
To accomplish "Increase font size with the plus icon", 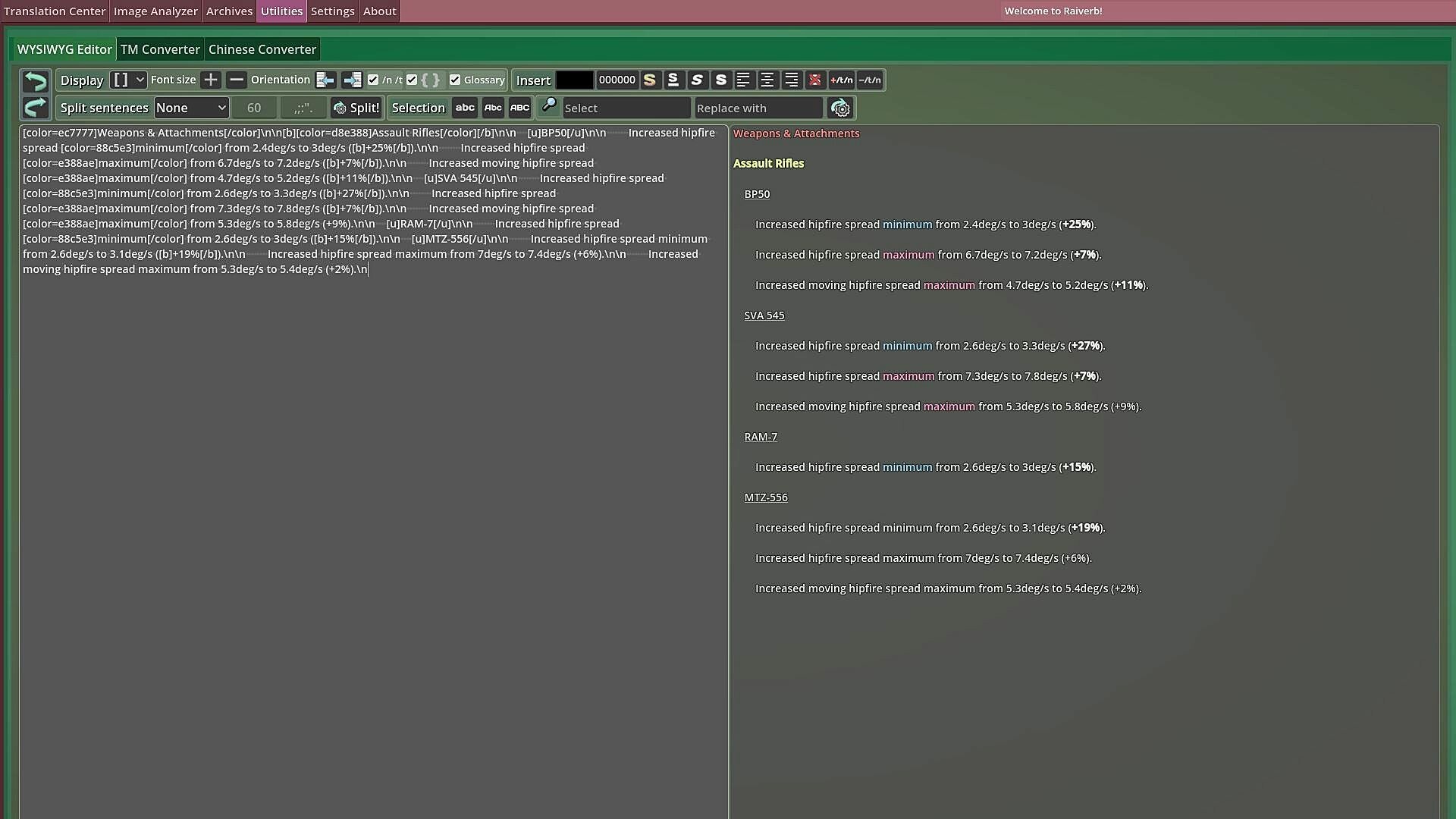I will tap(210, 80).
